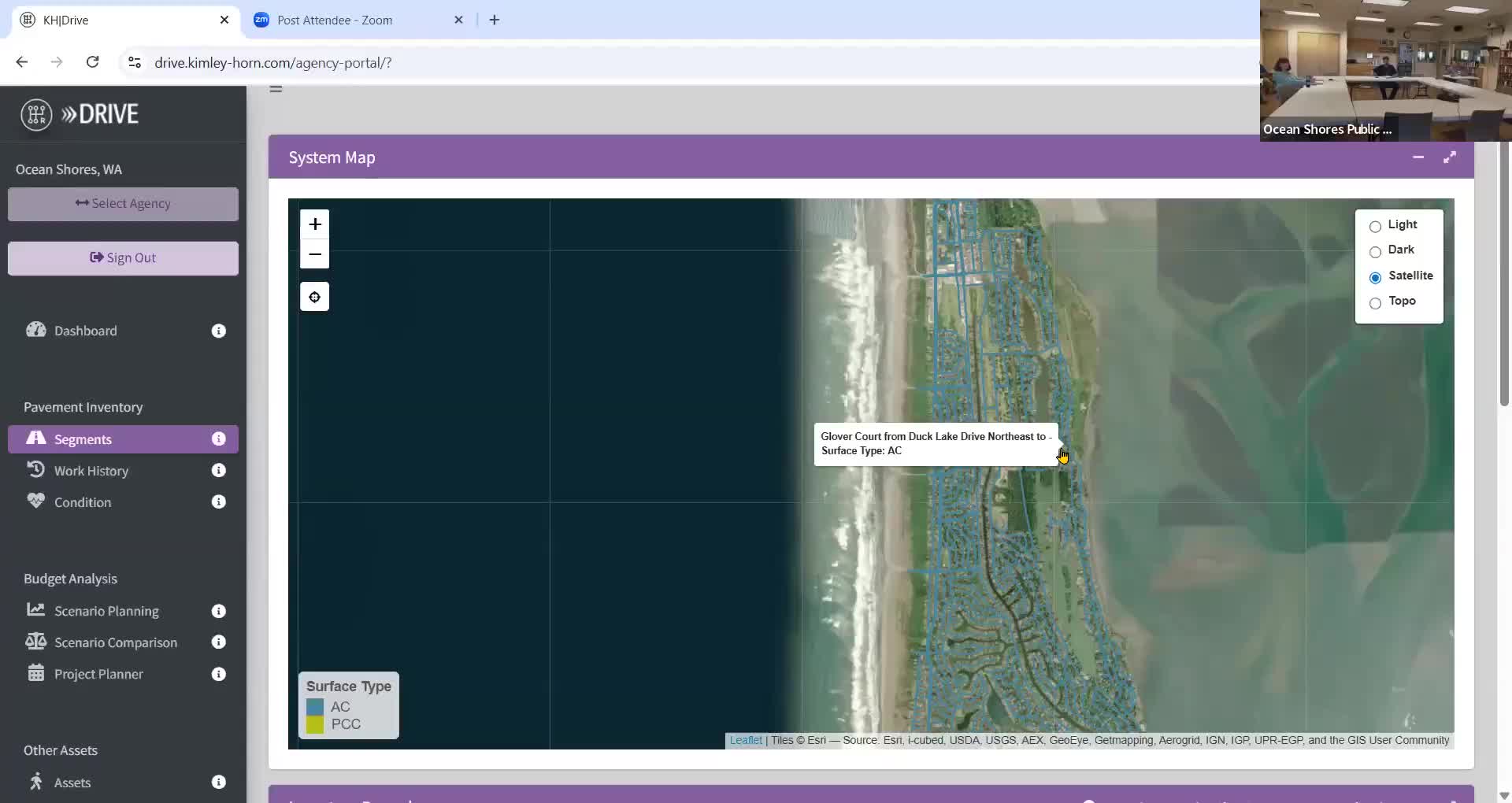Click the map recenter crosshair icon

[x=315, y=297]
